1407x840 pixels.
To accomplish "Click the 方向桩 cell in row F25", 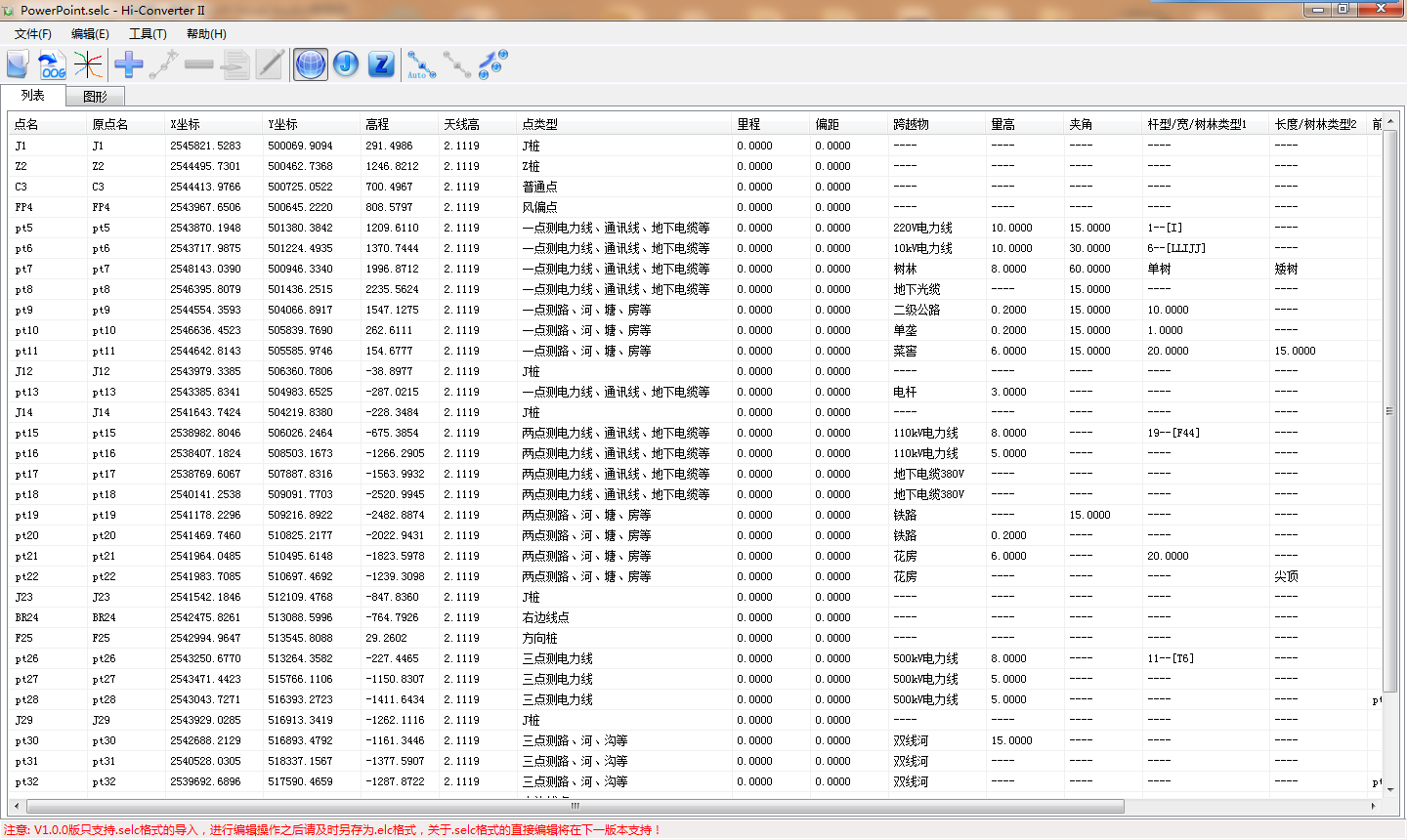I will [x=540, y=638].
